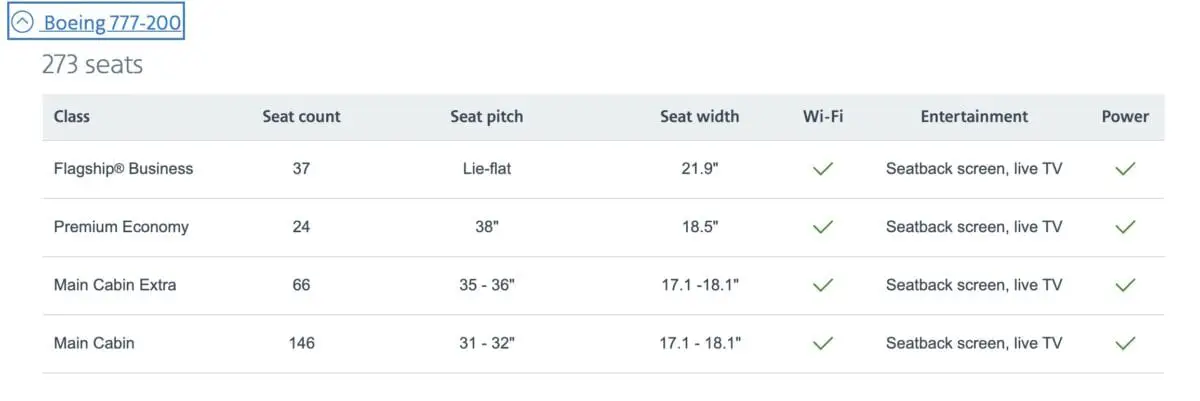
Task: Click Wi-Fi checkmark for Main Cabin Extra
Action: 823,285
